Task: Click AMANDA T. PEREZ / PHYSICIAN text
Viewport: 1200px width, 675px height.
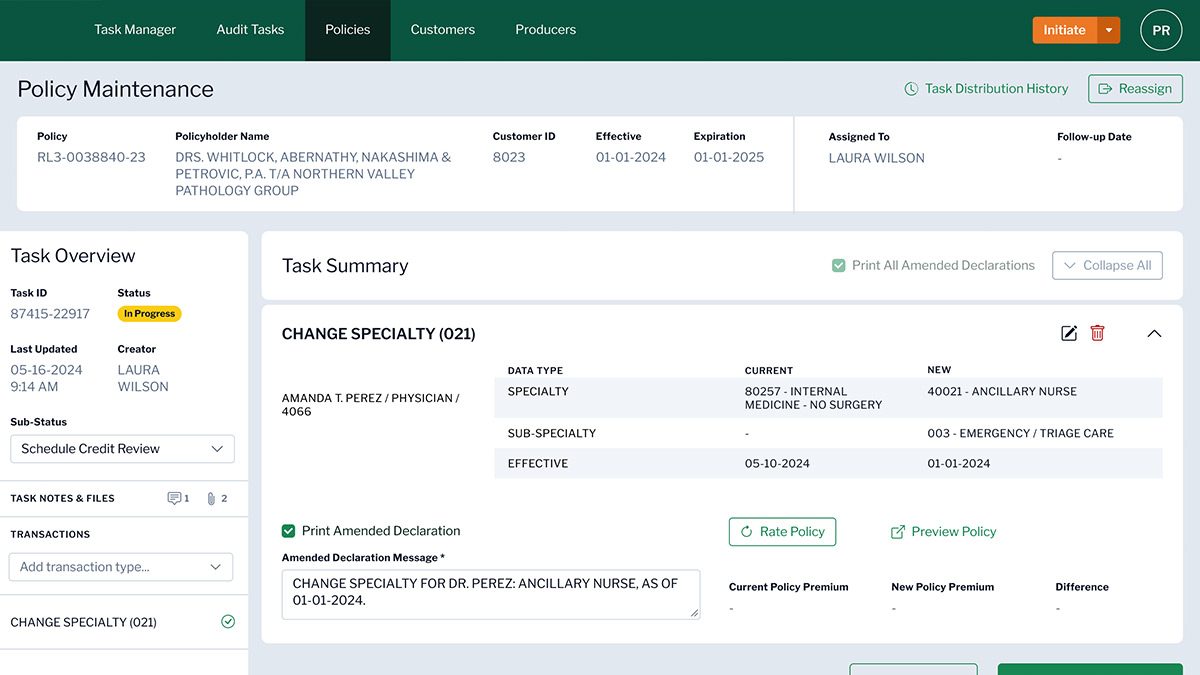Action: (x=371, y=404)
